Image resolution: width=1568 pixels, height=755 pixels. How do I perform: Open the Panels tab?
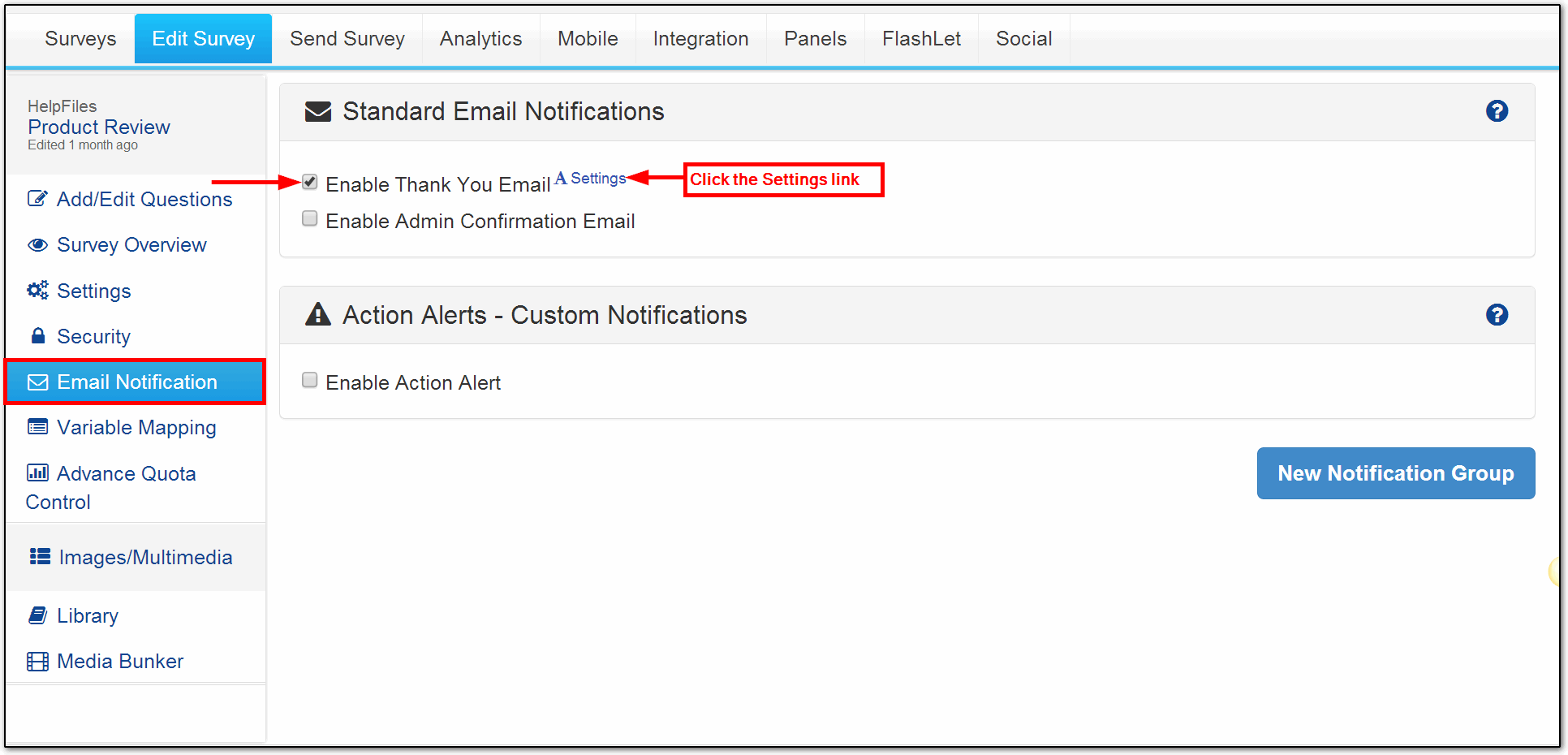coord(816,39)
